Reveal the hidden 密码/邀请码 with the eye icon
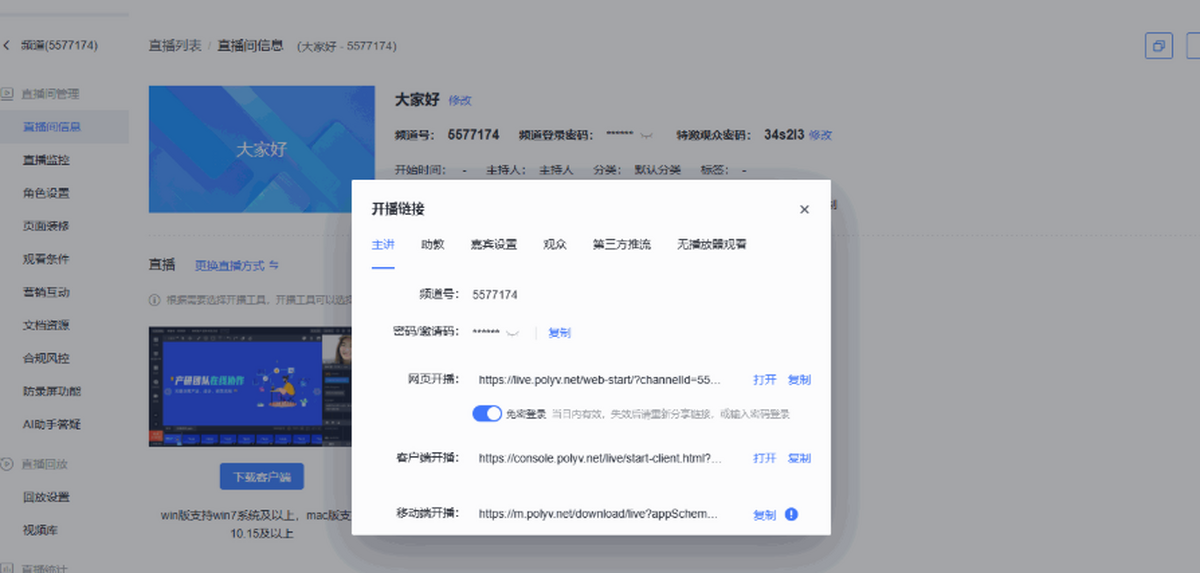Image resolution: width=1200 pixels, height=573 pixels. pos(514,332)
